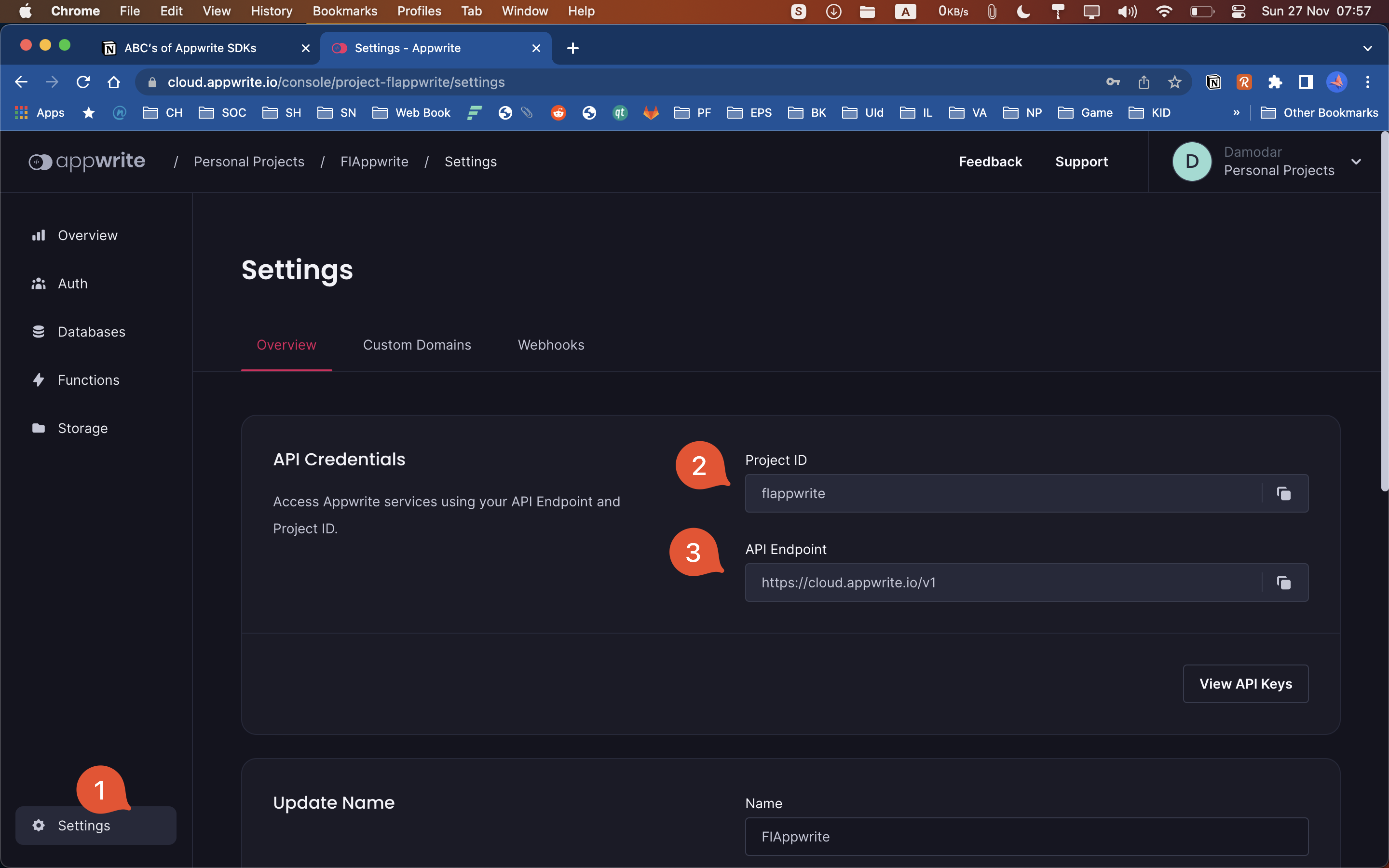The image size is (1389, 868).
Task: Open the Web Book bookmarks folder
Action: pos(411,113)
